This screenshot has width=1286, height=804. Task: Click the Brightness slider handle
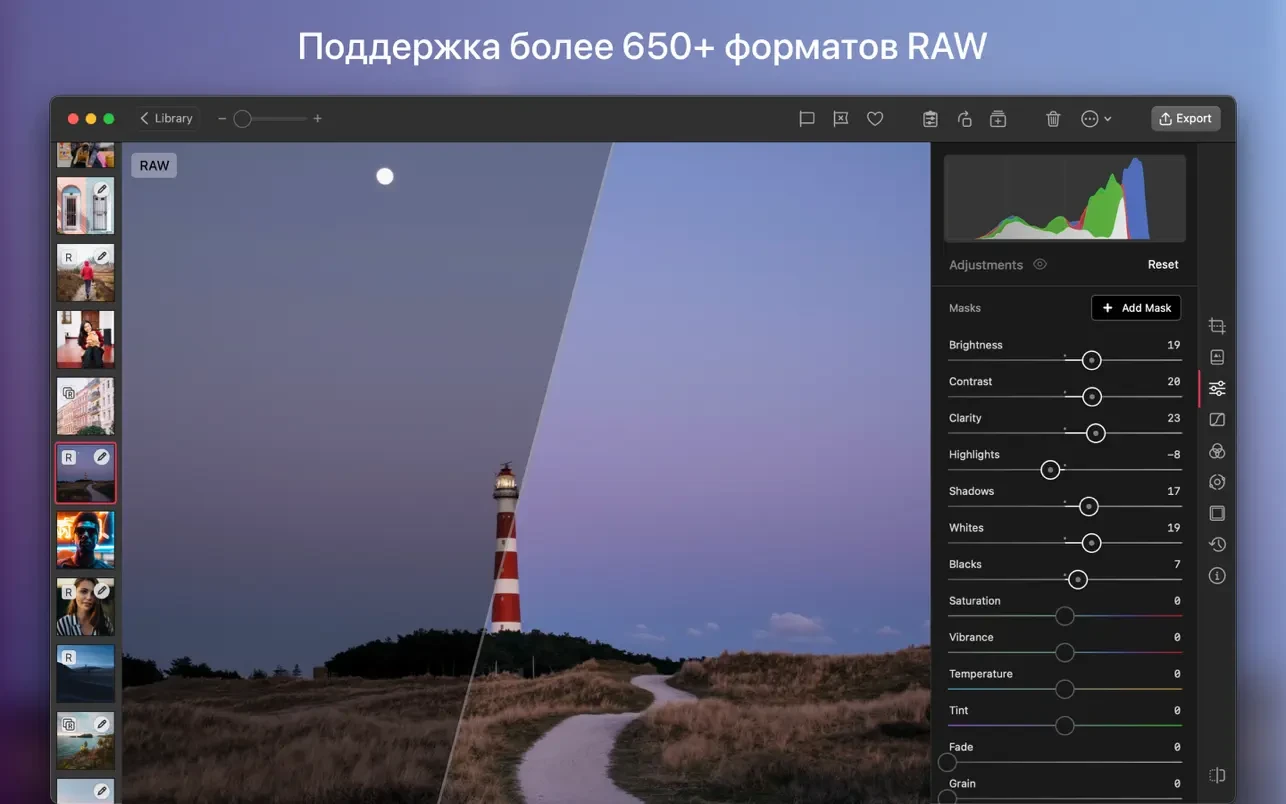[1092, 360]
